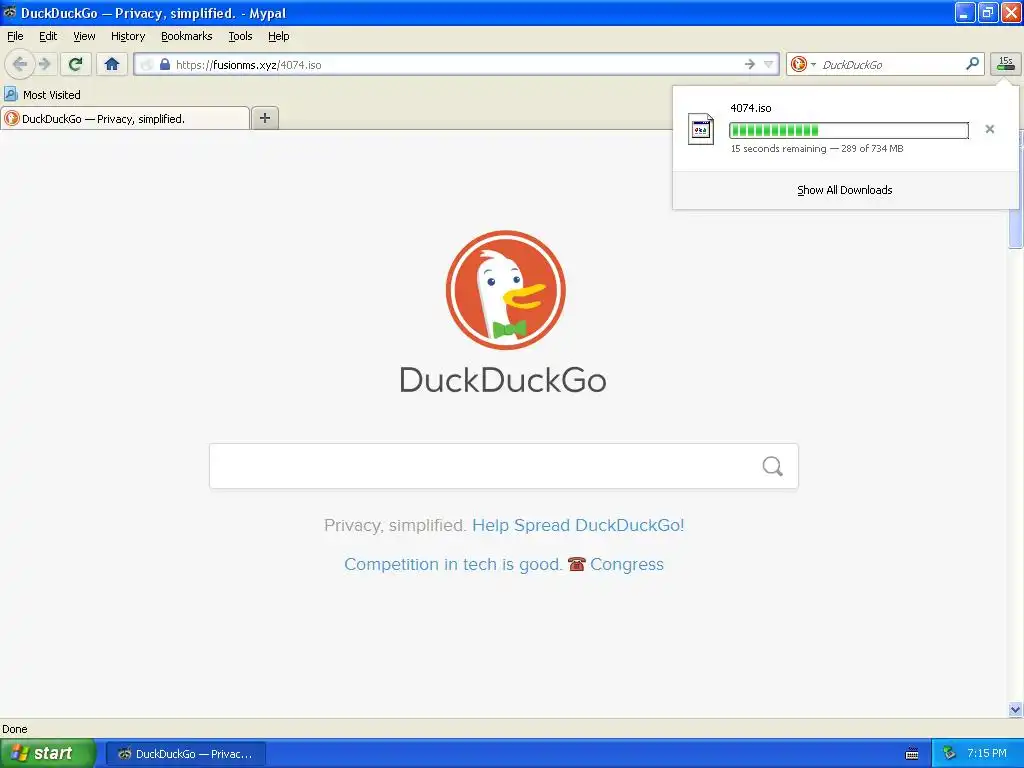Image resolution: width=1024 pixels, height=768 pixels.
Task: Open the Most Visited bookmarks folder
Action: coord(42,95)
